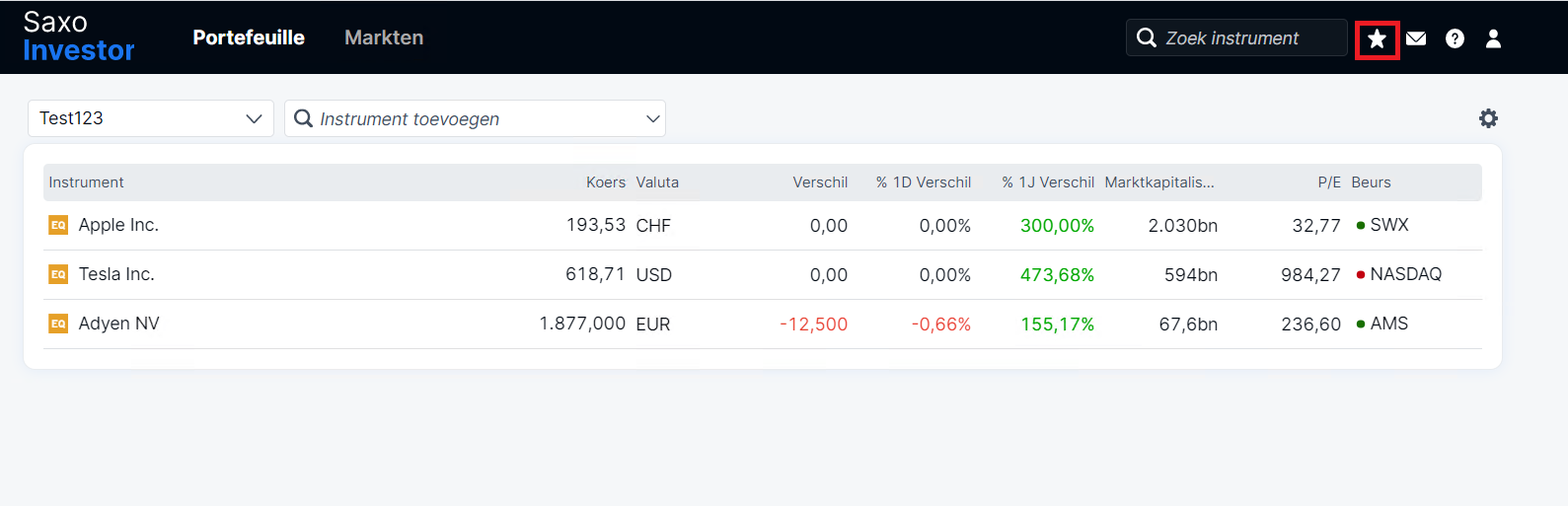The height and width of the screenshot is (506, 1568).
Task: Open the watchlist star icon
Action: pos(1377,38)
